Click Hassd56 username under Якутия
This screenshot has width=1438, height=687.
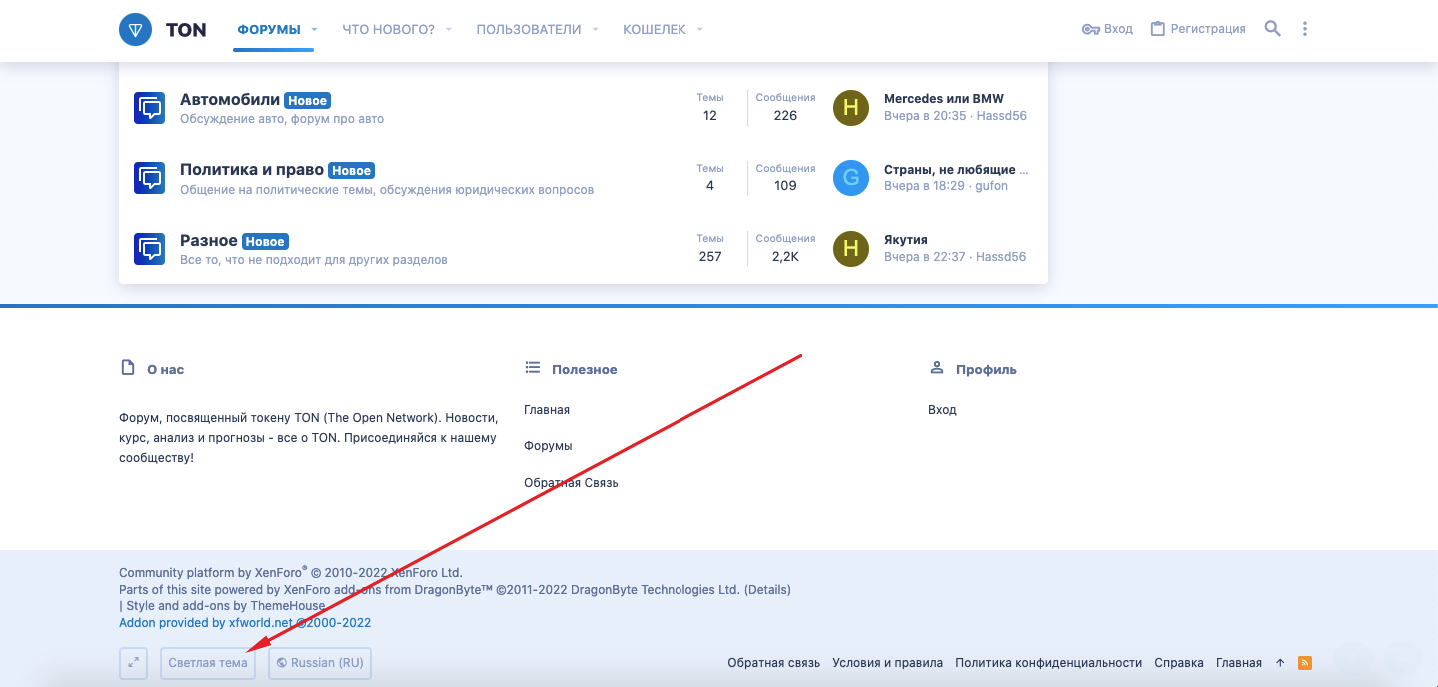click(1001, 257)
